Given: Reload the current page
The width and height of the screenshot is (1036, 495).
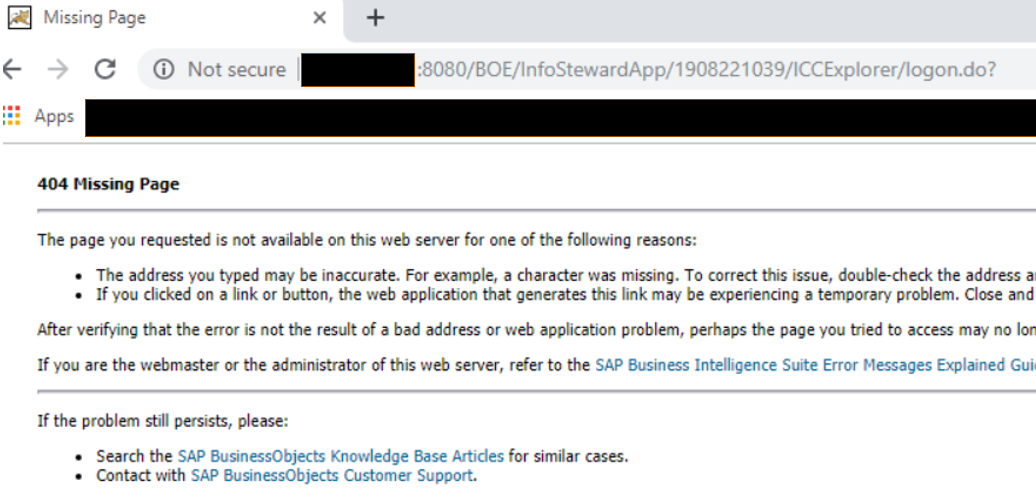Looking at the screenshot, I should click(x=105, y=69).
